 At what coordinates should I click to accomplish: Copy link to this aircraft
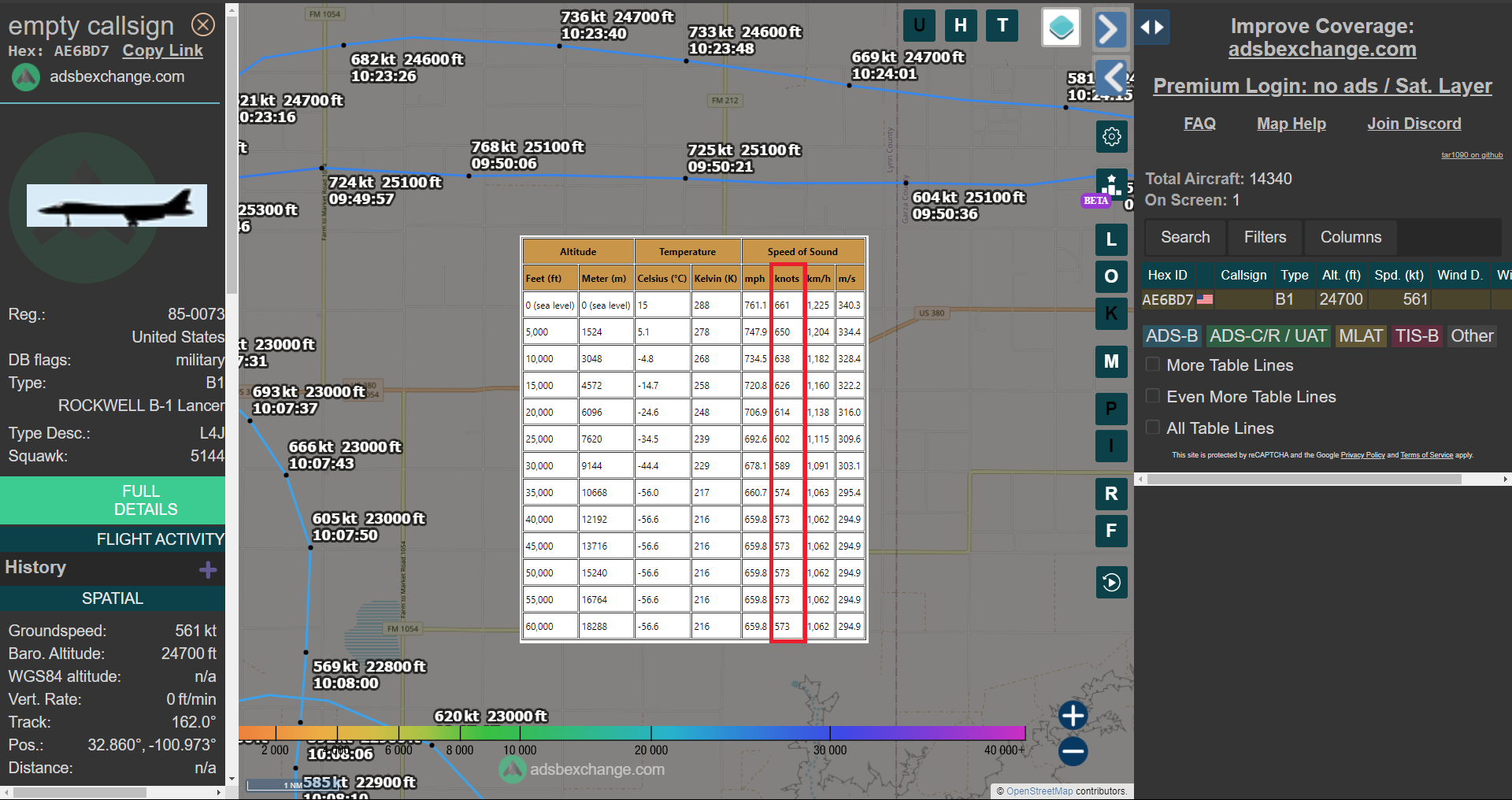tap(162, 50)
